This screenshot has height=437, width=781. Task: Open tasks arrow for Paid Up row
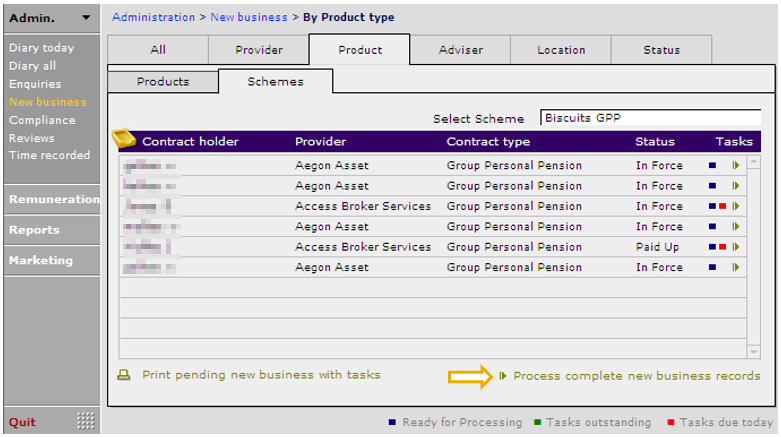pos(737,247)
